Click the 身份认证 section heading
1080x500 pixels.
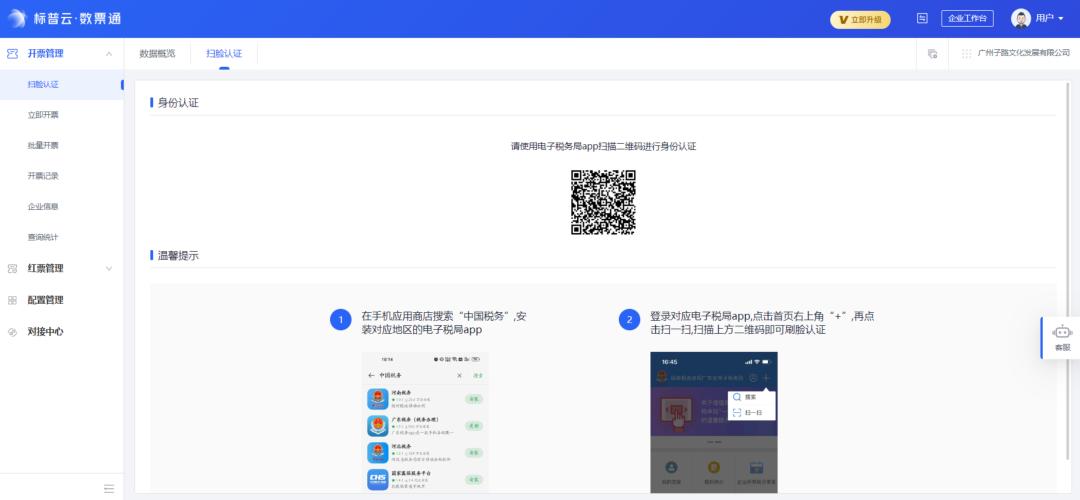point(178,103)
